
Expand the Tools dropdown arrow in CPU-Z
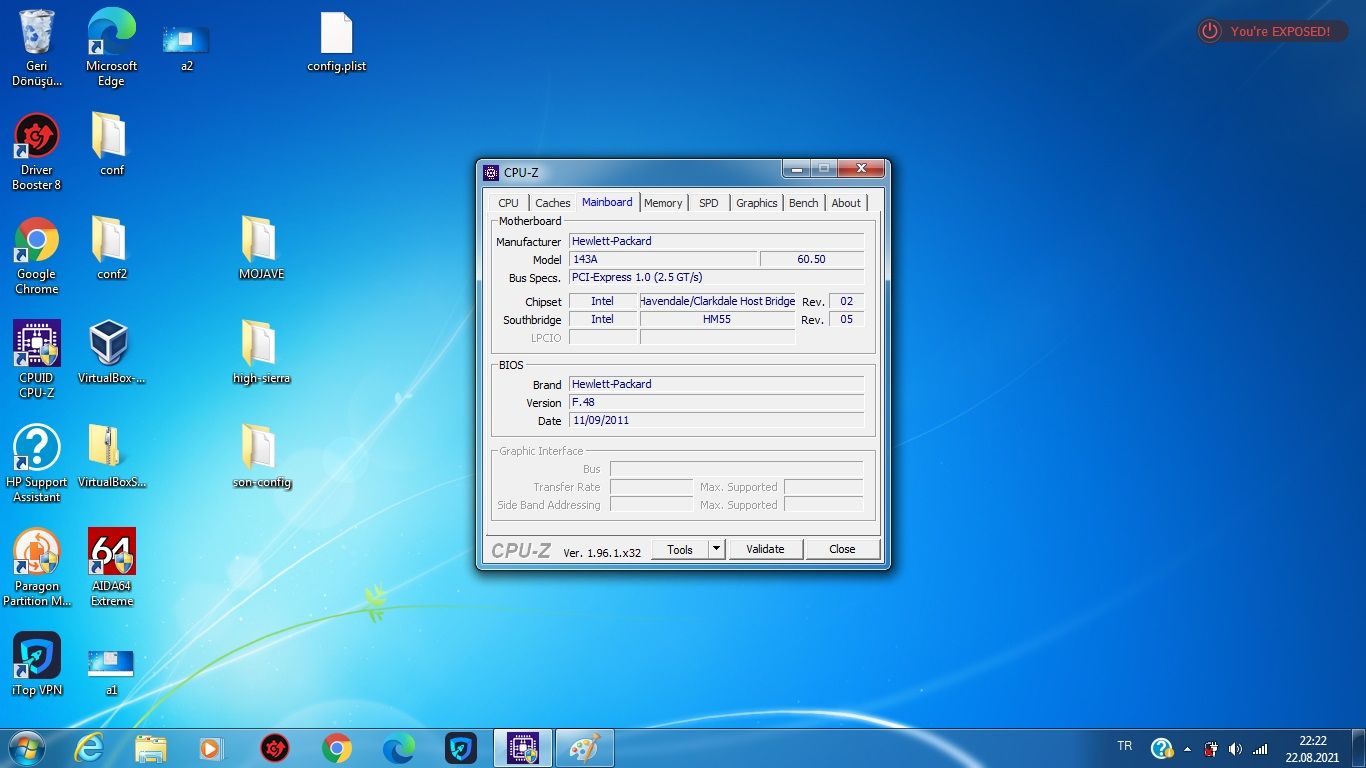pyautogui.click(x=716, y=549)
